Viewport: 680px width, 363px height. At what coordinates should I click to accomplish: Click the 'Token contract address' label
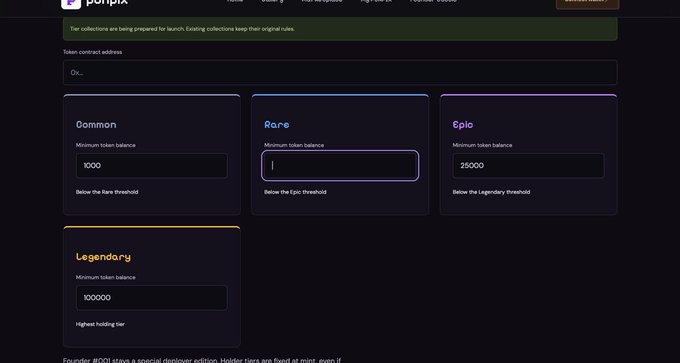tap(92, 52)
